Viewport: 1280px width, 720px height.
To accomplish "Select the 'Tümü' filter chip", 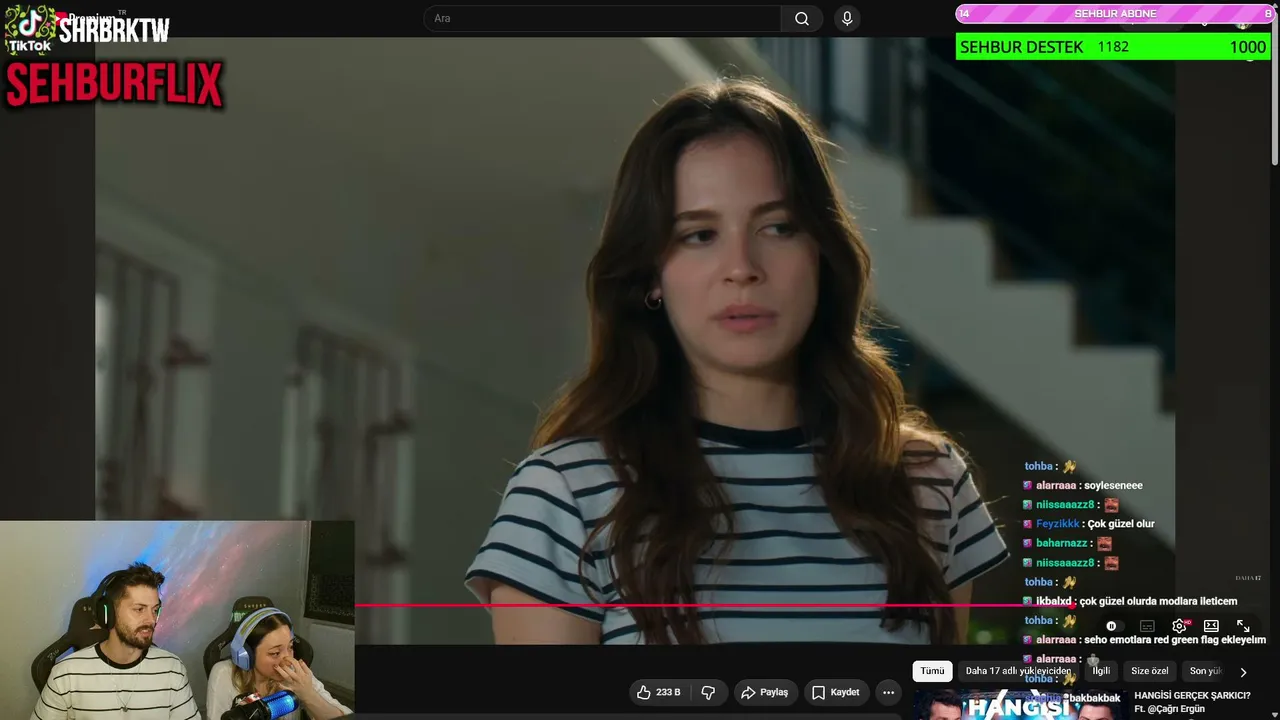I will (932, 671).
